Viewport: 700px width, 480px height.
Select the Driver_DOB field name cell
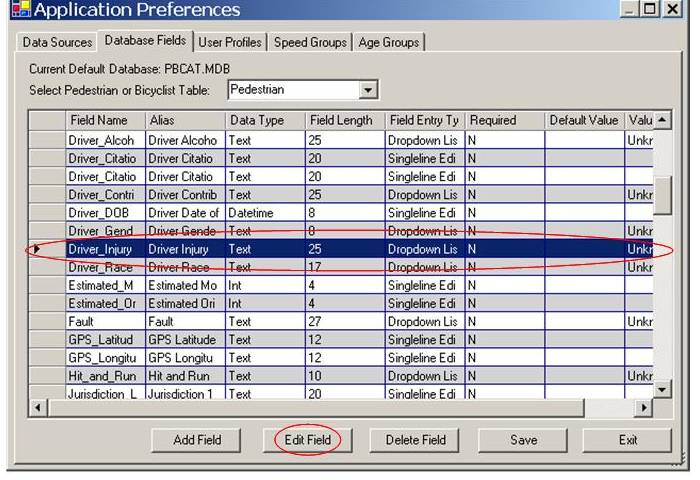coord(105,213)
